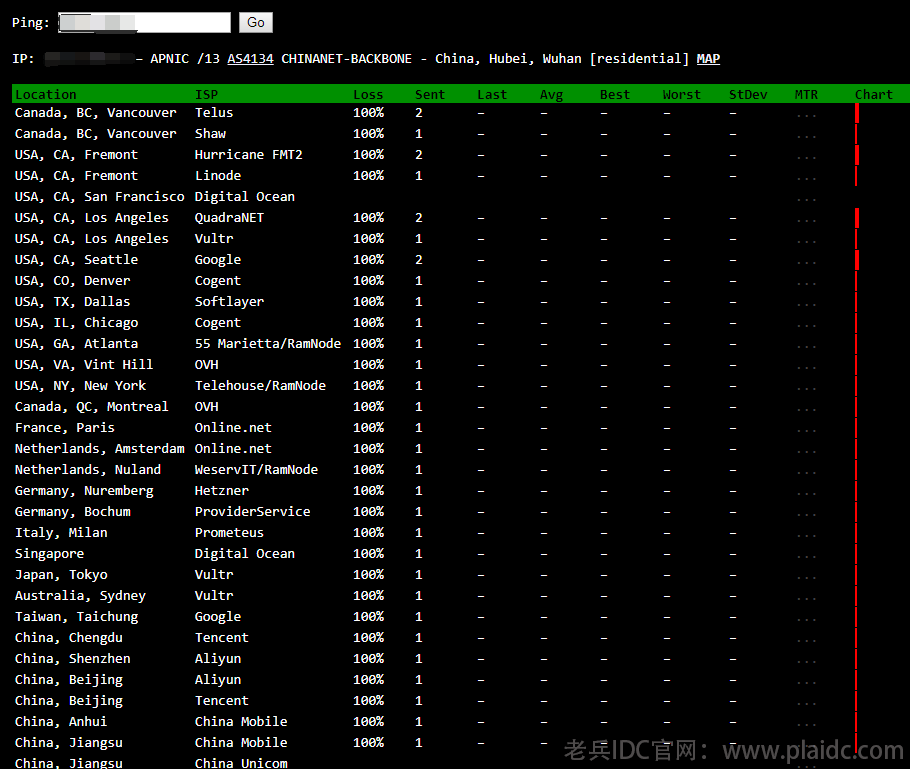Open MTR dots for San Francisco Digital Ocean
Image resolution: width=910 pixels, height=769 pixels.
(x=806, y=199)
